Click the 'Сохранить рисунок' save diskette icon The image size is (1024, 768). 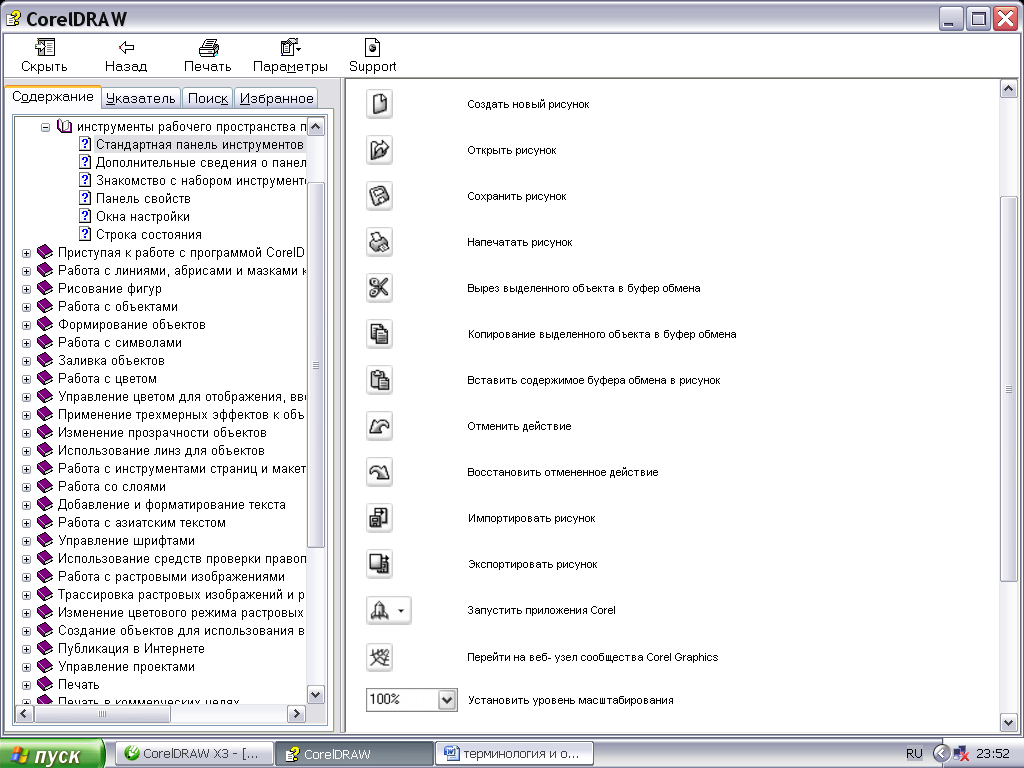(379, 196)
